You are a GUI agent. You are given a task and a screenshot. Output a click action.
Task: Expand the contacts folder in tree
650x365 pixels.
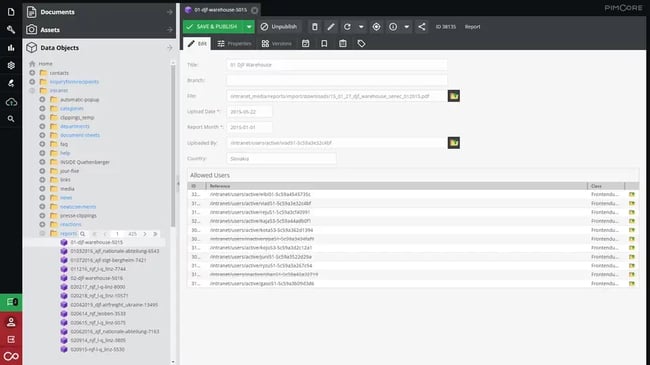point(32,73)
